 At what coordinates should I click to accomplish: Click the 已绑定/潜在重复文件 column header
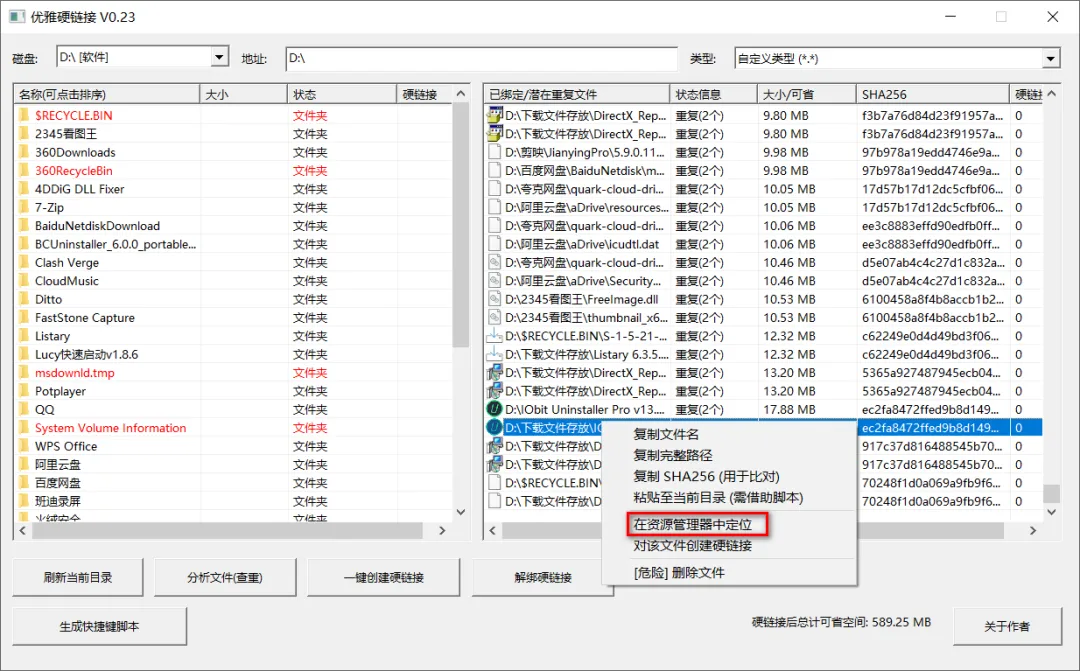tap(577, 94)
